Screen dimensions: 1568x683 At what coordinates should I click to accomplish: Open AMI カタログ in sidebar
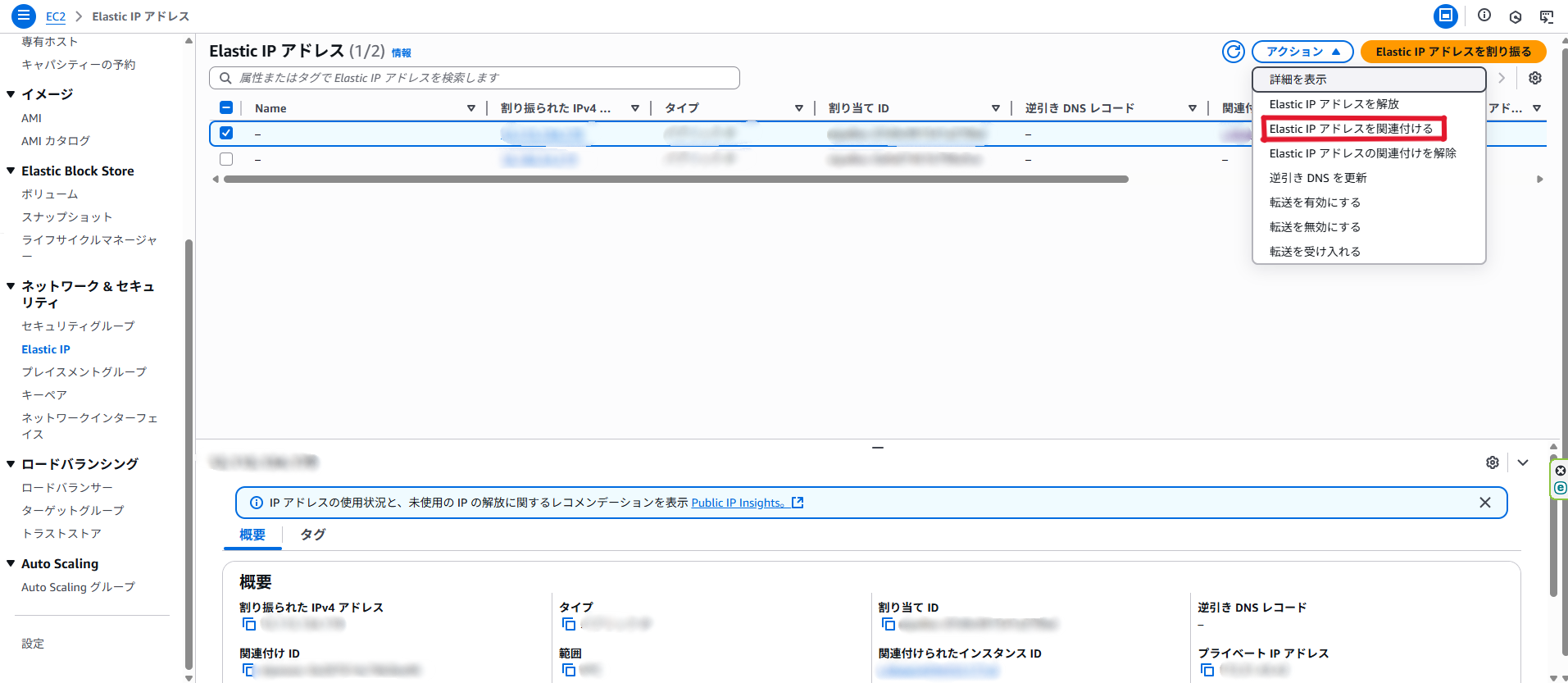(56, 141)
